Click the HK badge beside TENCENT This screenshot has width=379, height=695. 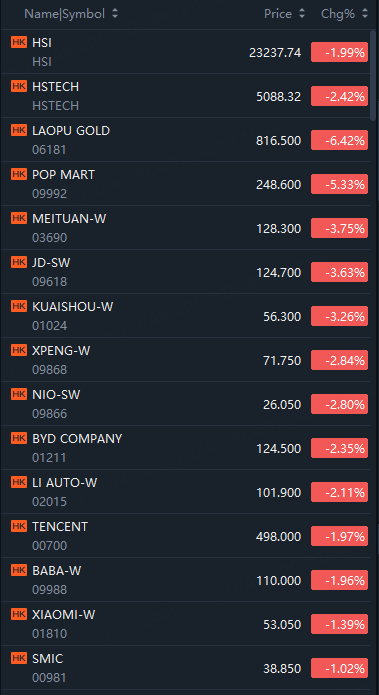tap(19, 526)
